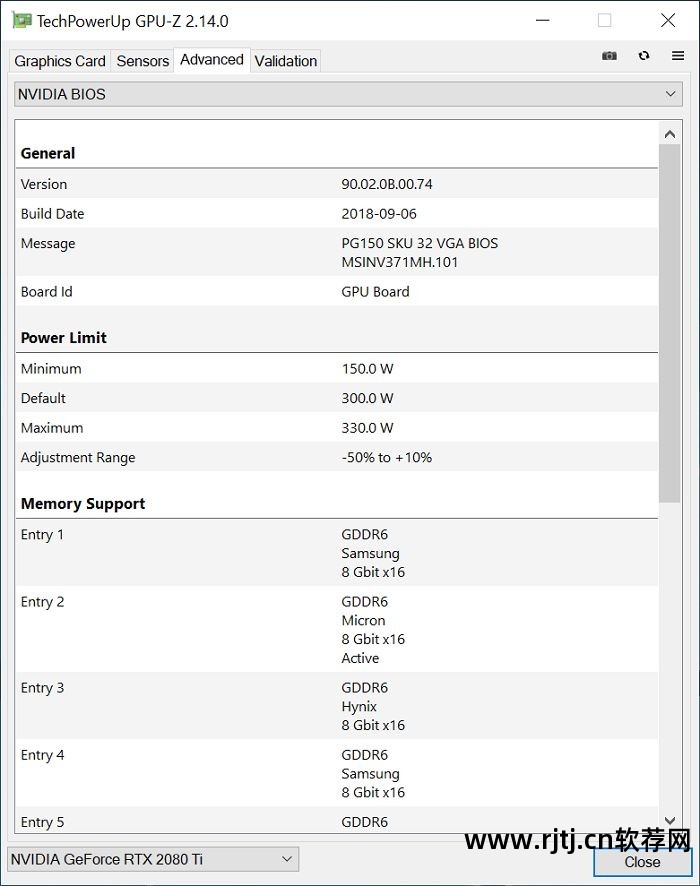This screenshot has height=886, width=700.
Task: Close the window using the title bar X
Action: click(668, 20)
